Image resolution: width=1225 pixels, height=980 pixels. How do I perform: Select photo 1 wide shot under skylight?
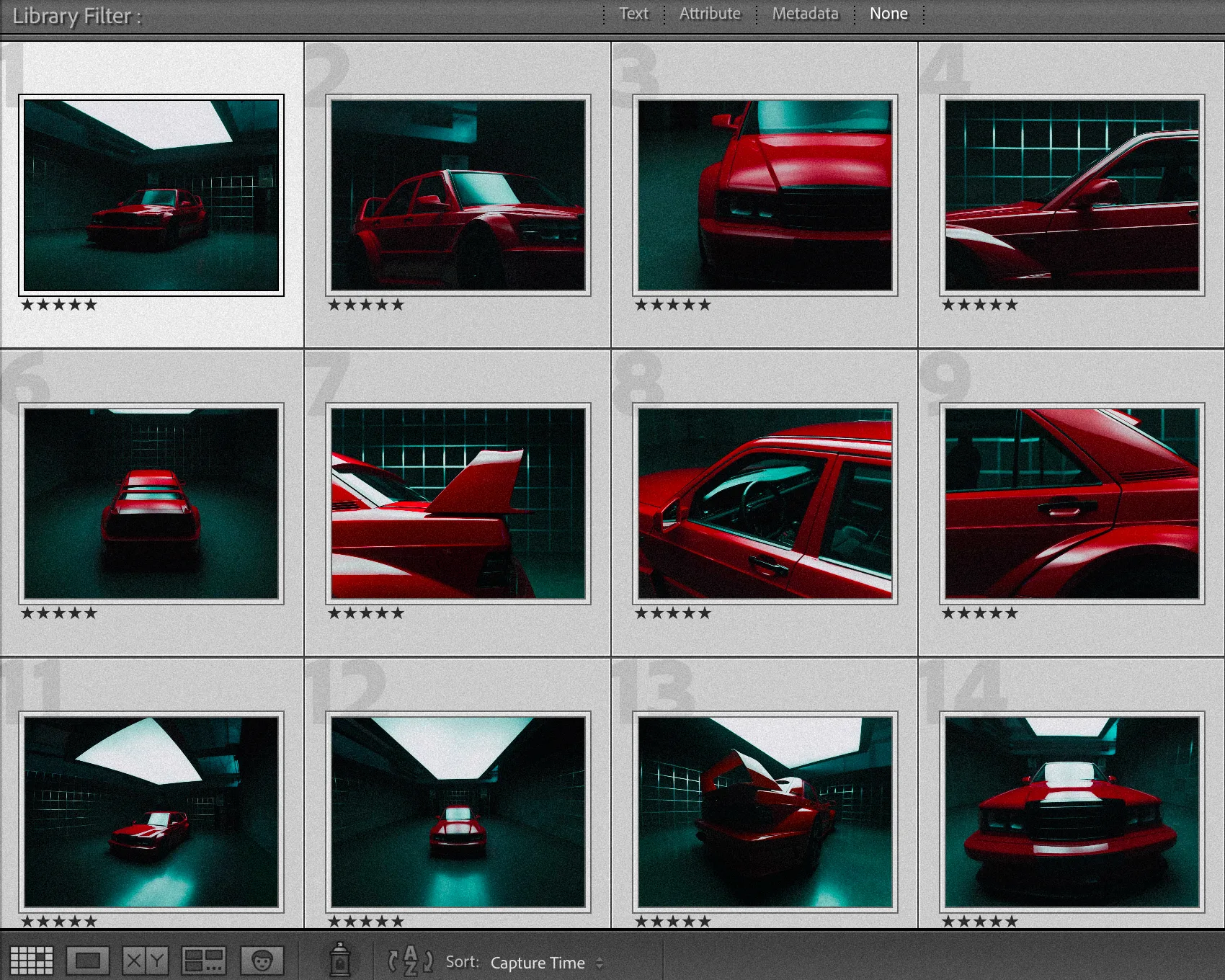151,195
